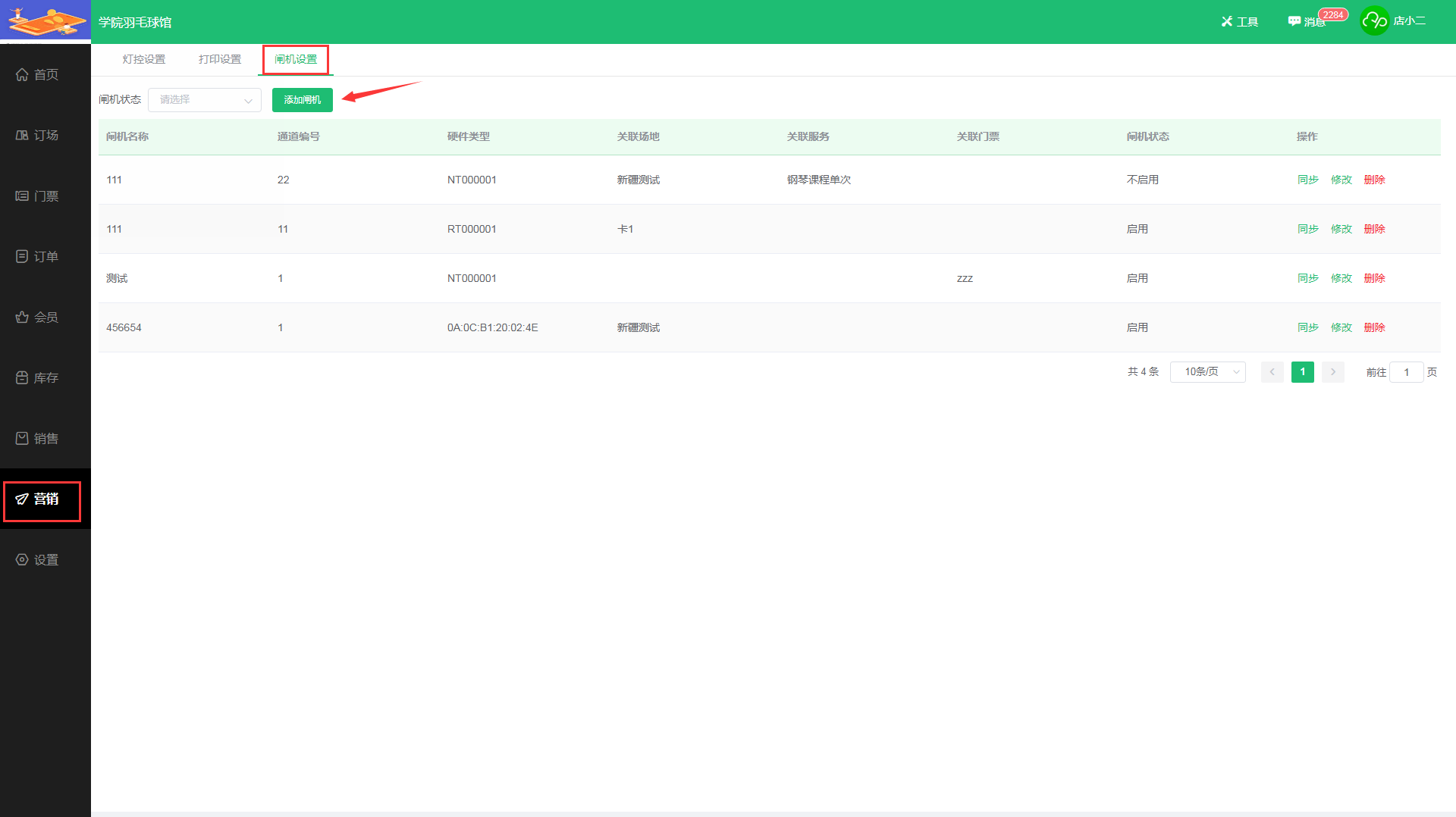
Task: Expand the 闸机状态 status dropdown
Action: tap(205, 100)
